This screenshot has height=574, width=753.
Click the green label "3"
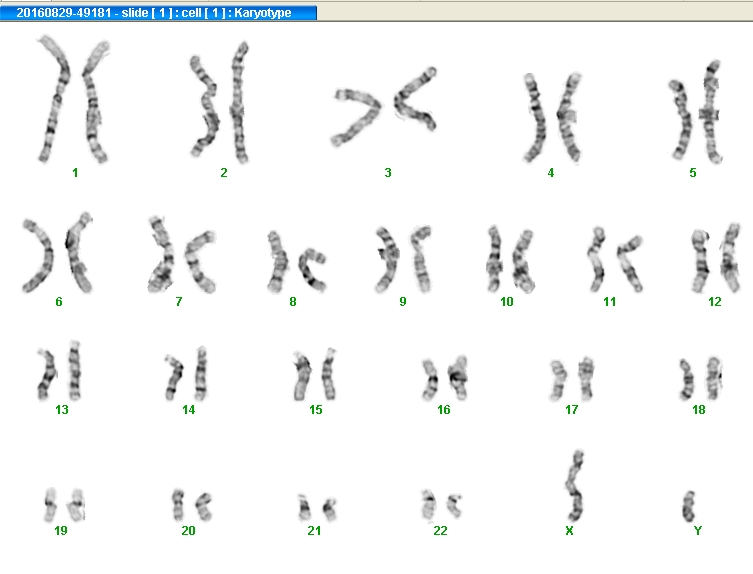tap(388, 173)
